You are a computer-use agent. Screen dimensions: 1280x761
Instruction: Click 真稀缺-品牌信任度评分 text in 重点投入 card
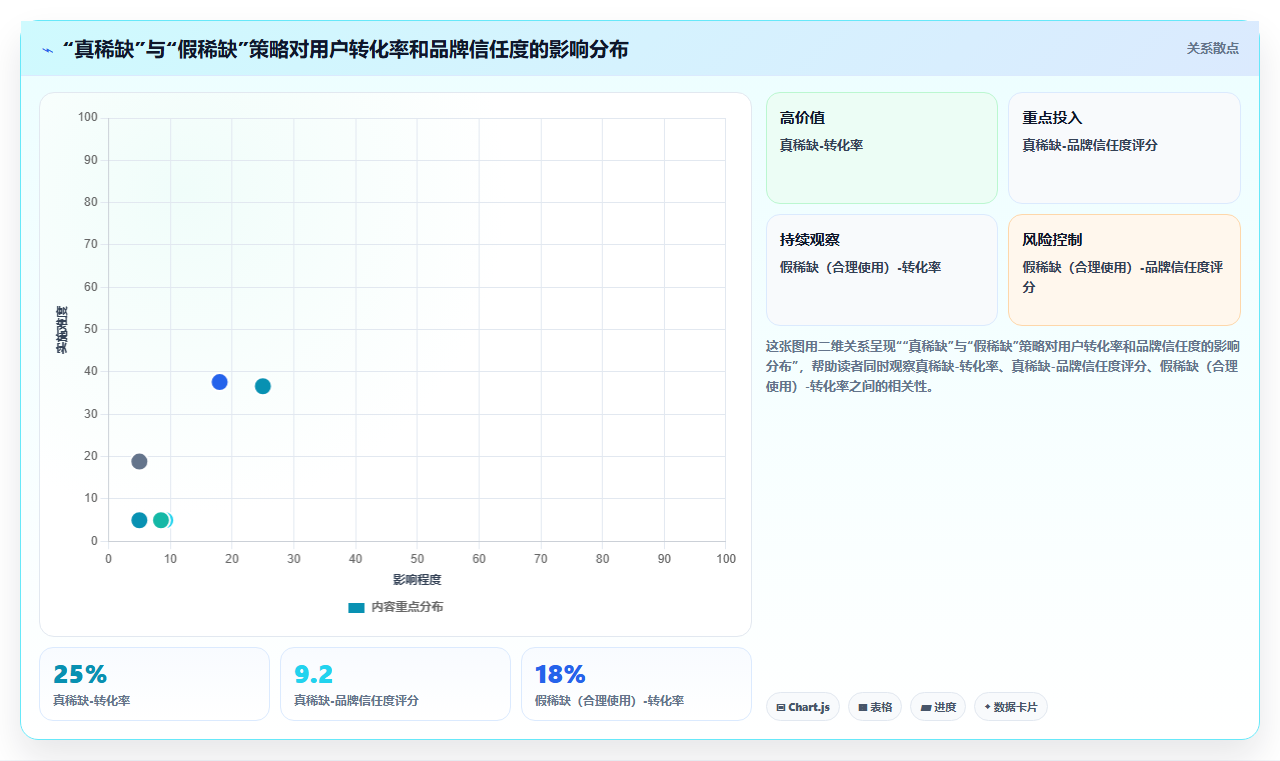tap(1090, 145)
